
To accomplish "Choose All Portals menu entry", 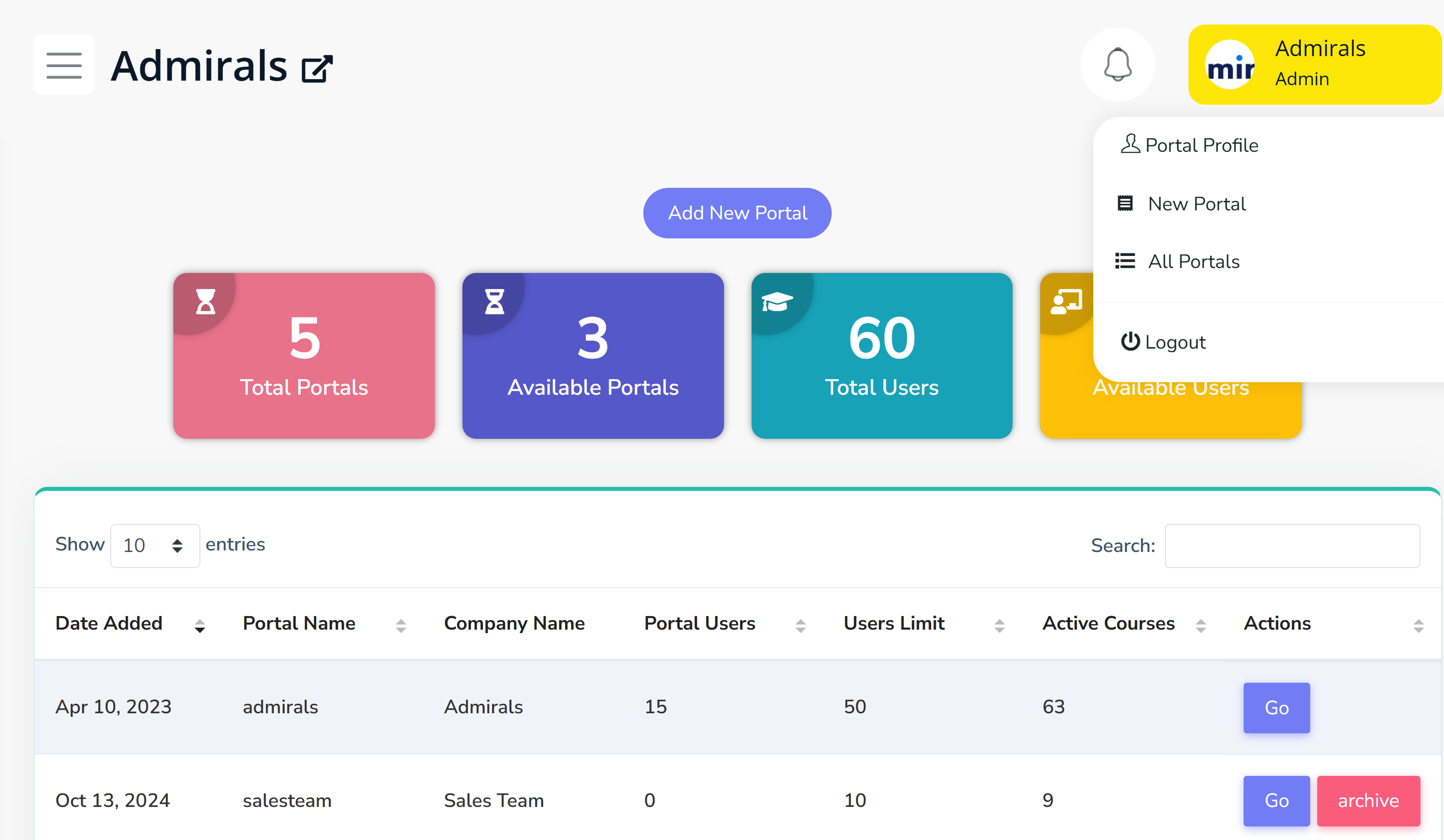I will (1193, 261).
